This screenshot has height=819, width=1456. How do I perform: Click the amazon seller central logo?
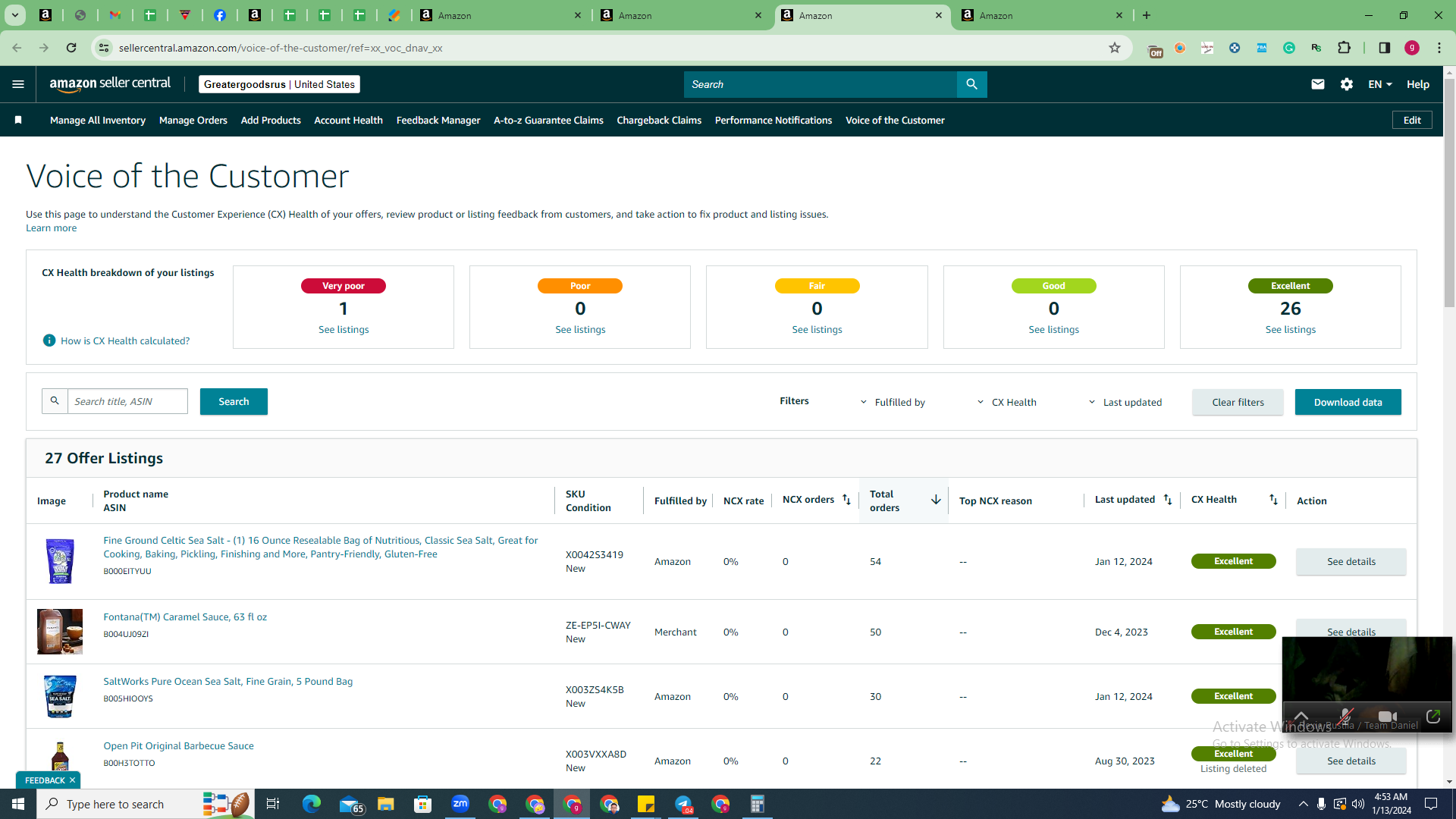pos(110,84)
